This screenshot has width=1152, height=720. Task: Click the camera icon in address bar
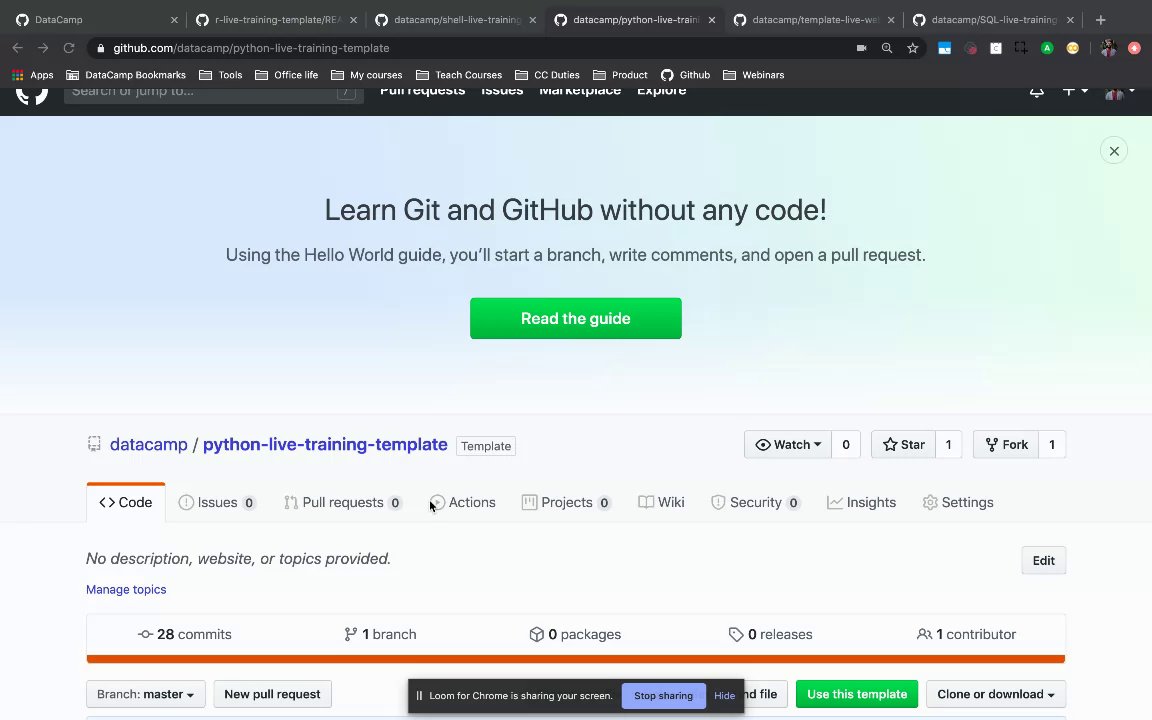coord(861,48)
